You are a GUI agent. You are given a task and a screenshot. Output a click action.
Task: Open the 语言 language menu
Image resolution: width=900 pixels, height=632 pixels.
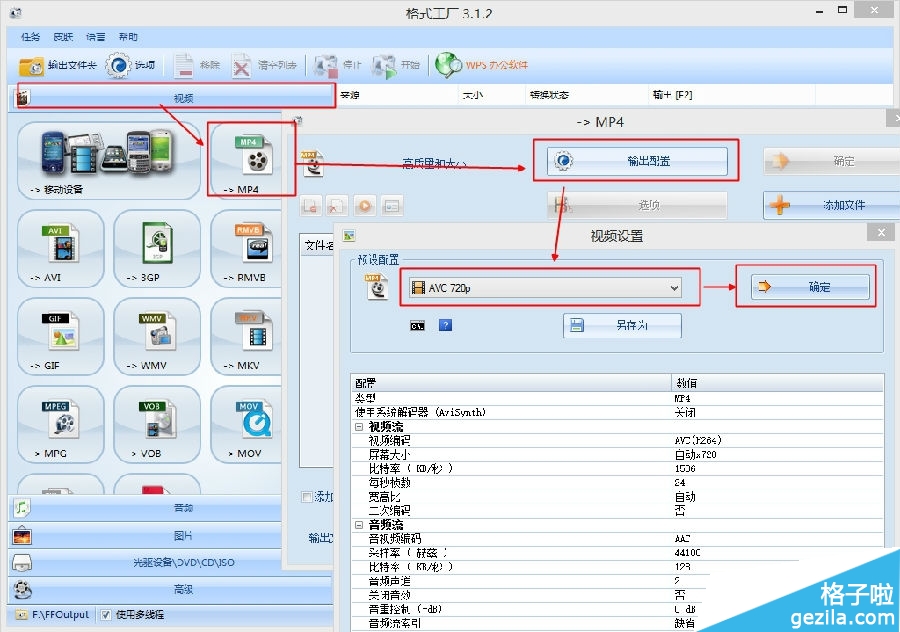click(95, 37)
